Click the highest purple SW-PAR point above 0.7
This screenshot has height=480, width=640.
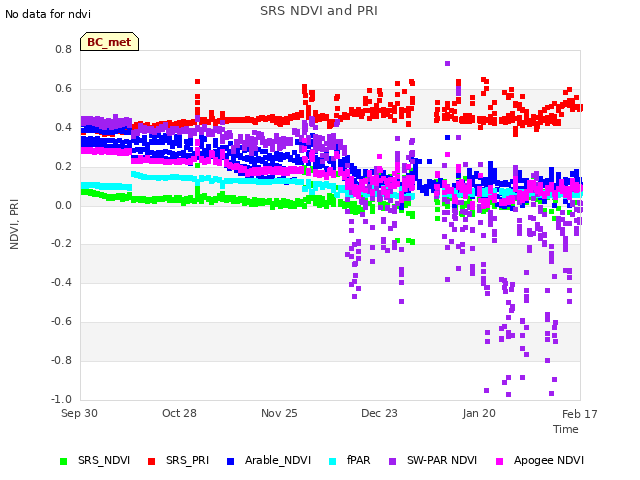(x=447, y=64)
